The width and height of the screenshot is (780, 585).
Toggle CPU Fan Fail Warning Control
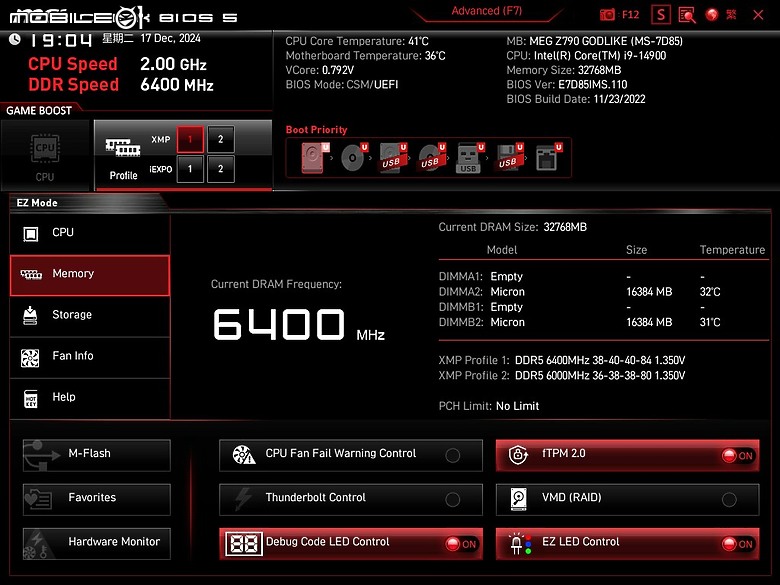[x=351, y=455]
